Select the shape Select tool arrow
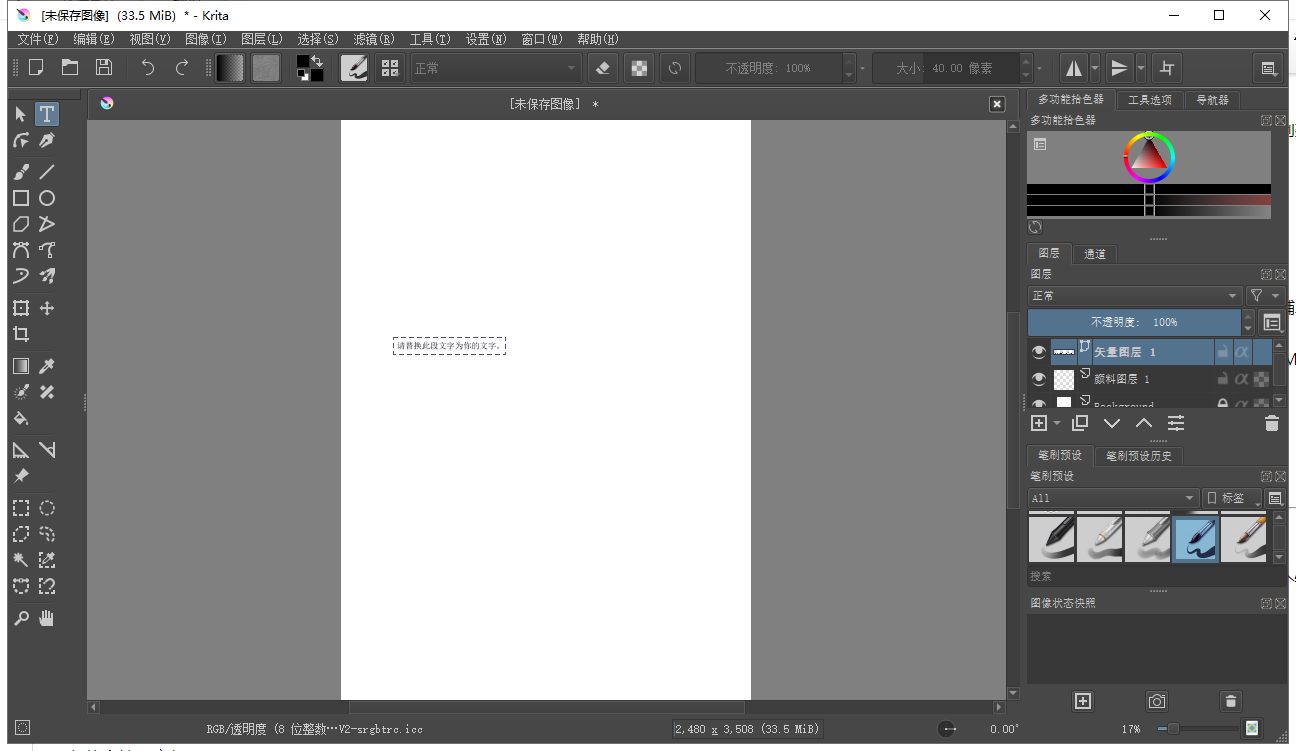 21,114
